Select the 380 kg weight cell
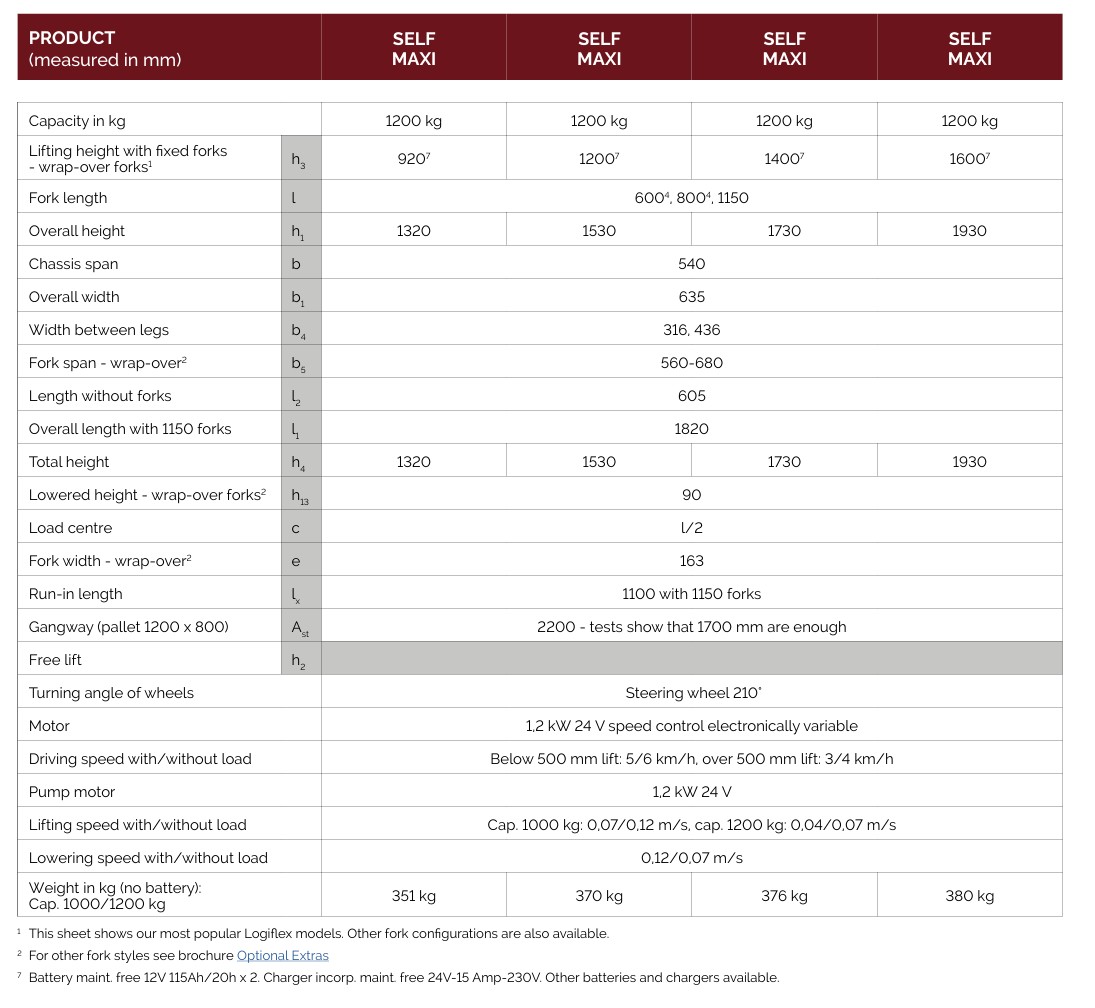1095x1008 pixels. (969, 896)
